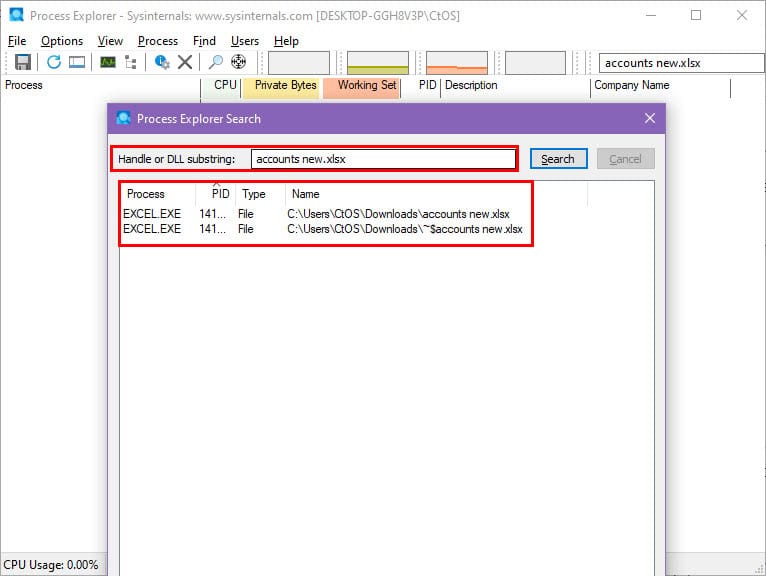Sort search results by PID column

(x=216, y=194)
